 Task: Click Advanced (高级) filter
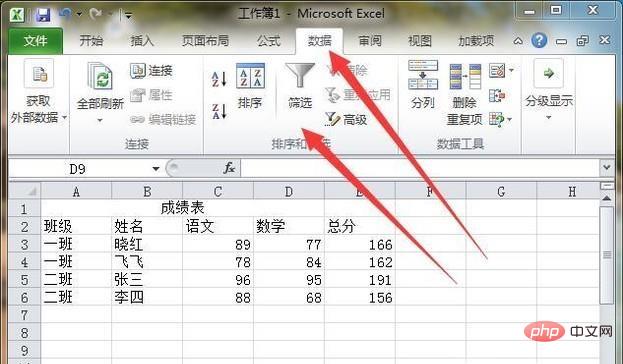click(346, 119)
